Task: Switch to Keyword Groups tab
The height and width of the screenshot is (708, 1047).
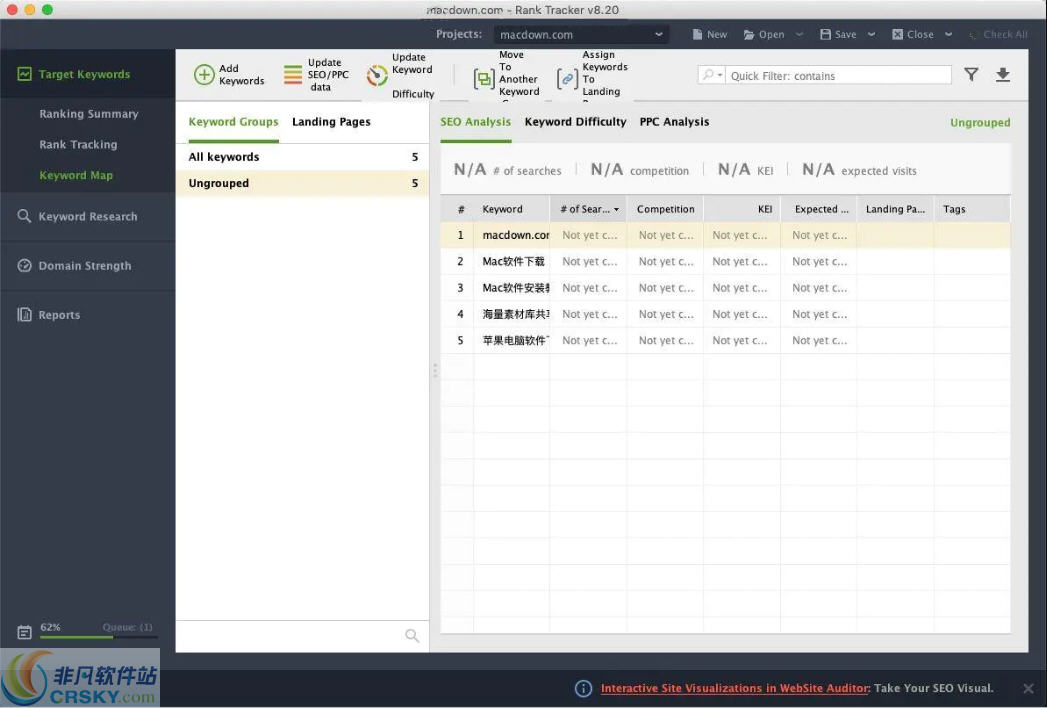Action: click(x=233, y=122)
